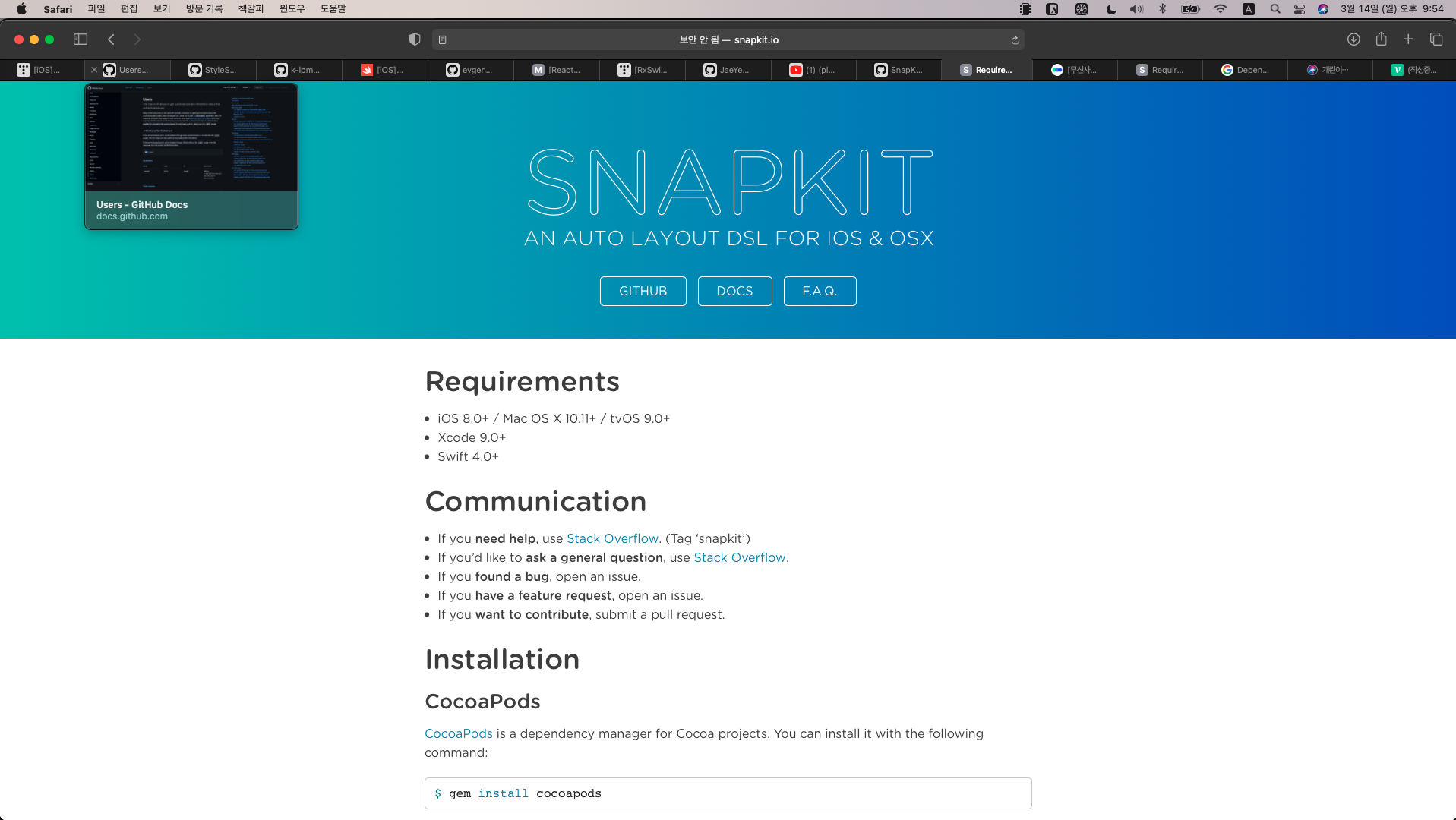Click the privacy shield icon in address bar
Image resolution: width=1456 pixels, height=820 pixels.
(x=414, y=39)
